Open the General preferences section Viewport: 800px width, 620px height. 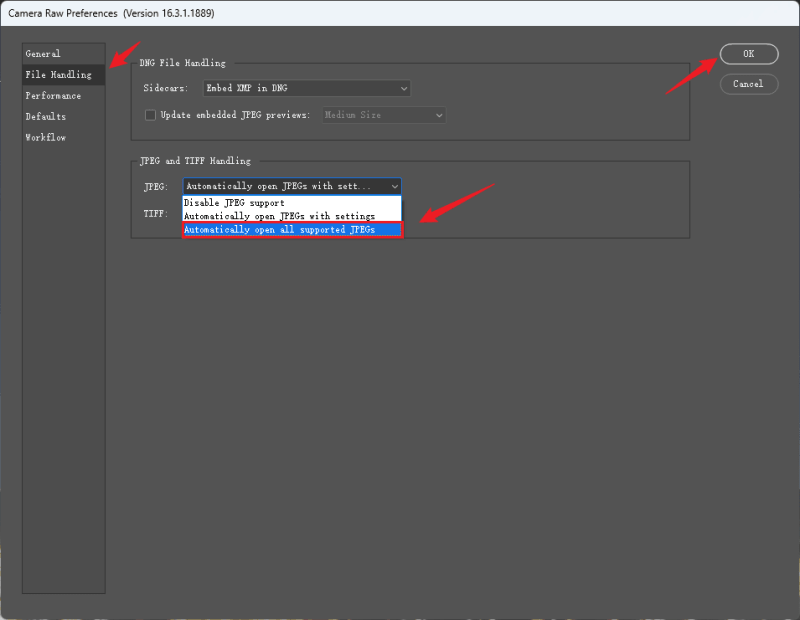(x=44, y=54)
